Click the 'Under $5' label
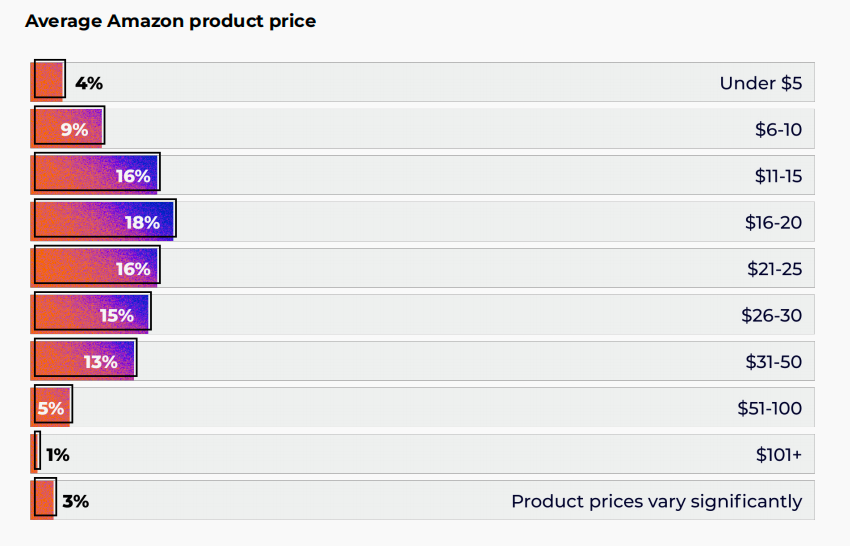The image size is (850, 546). pos(760,83)
